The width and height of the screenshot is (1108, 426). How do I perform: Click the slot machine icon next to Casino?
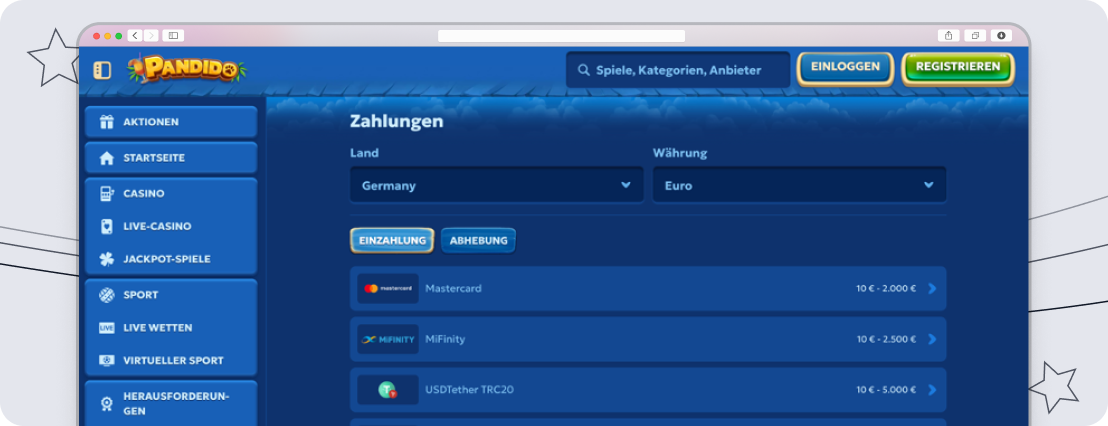coord(107,194)
